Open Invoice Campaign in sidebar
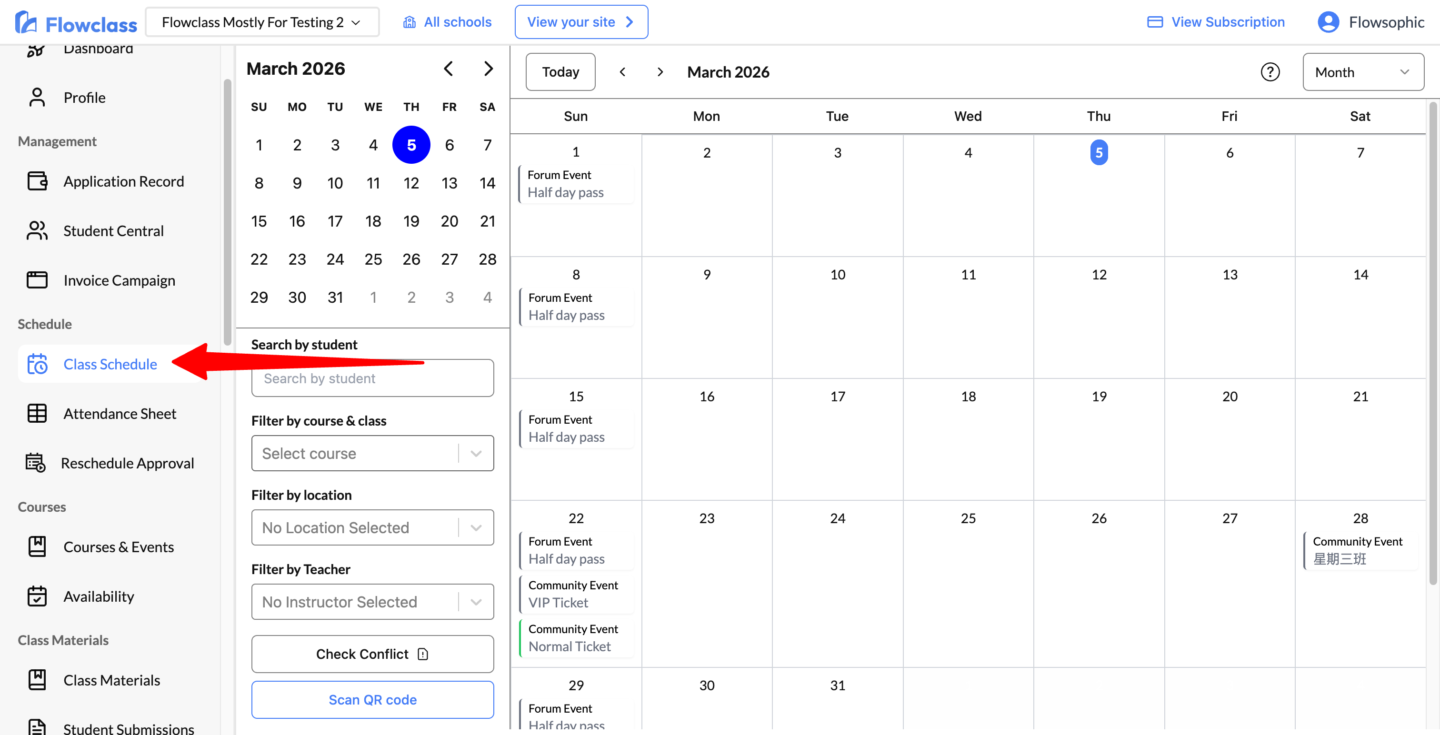 (x=118, y=281)
